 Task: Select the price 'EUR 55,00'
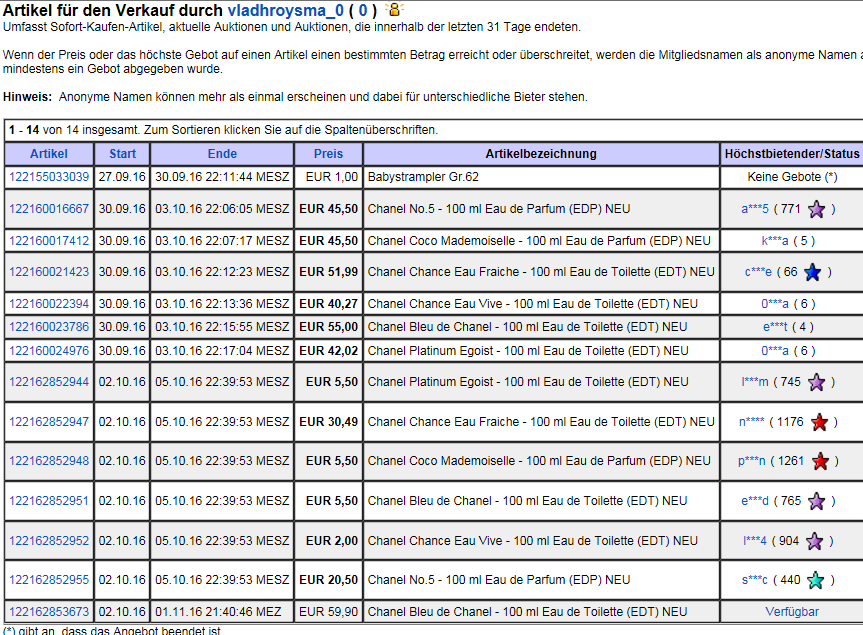click(329, 327)
